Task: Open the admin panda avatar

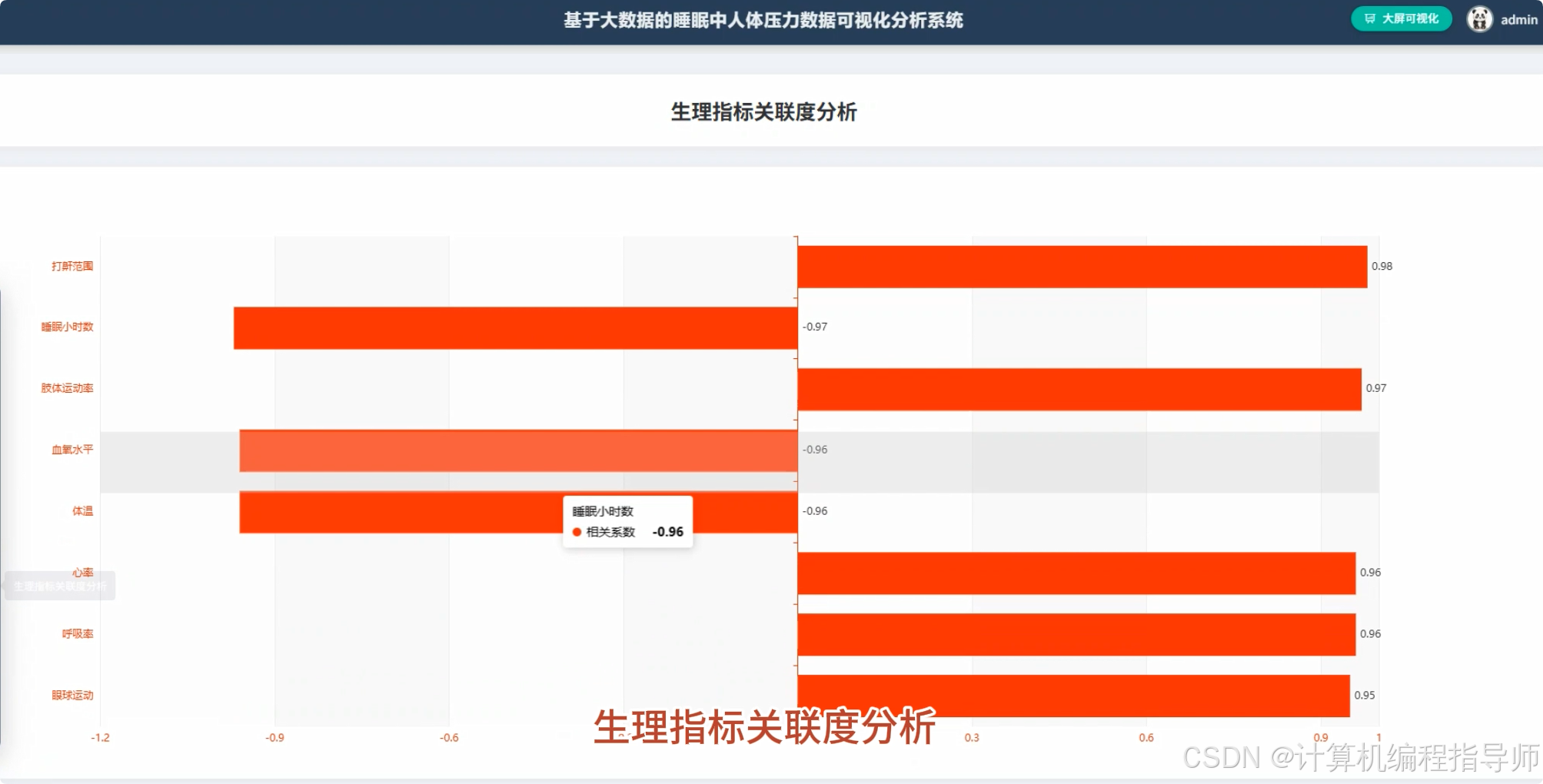Action: 1480,18
